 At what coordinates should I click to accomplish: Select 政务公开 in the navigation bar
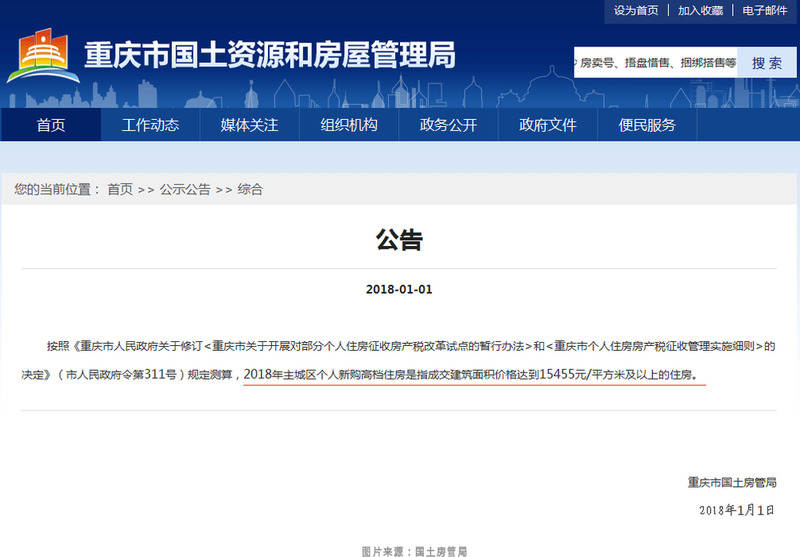448,125
